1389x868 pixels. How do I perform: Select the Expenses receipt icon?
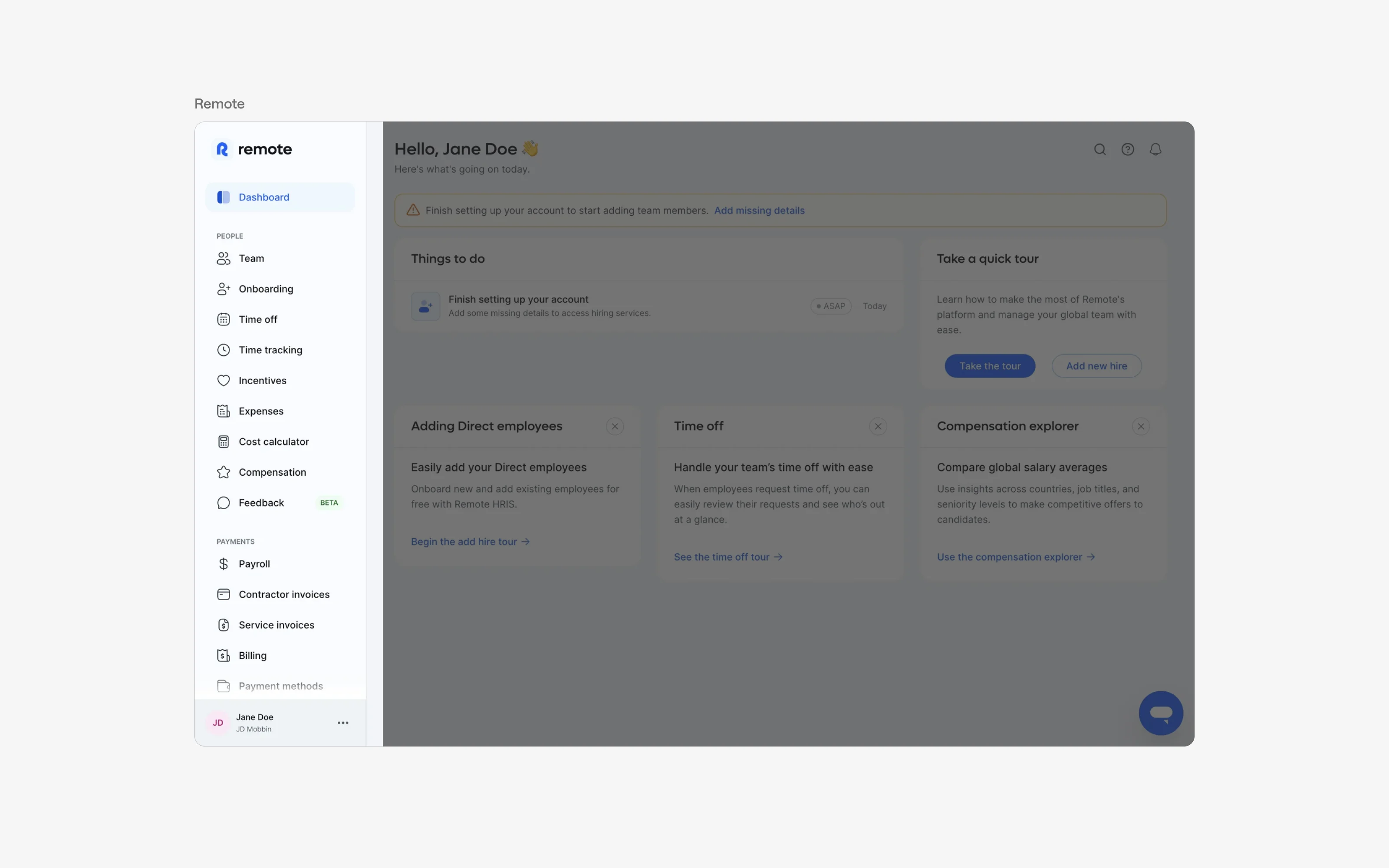pos(223,411)
